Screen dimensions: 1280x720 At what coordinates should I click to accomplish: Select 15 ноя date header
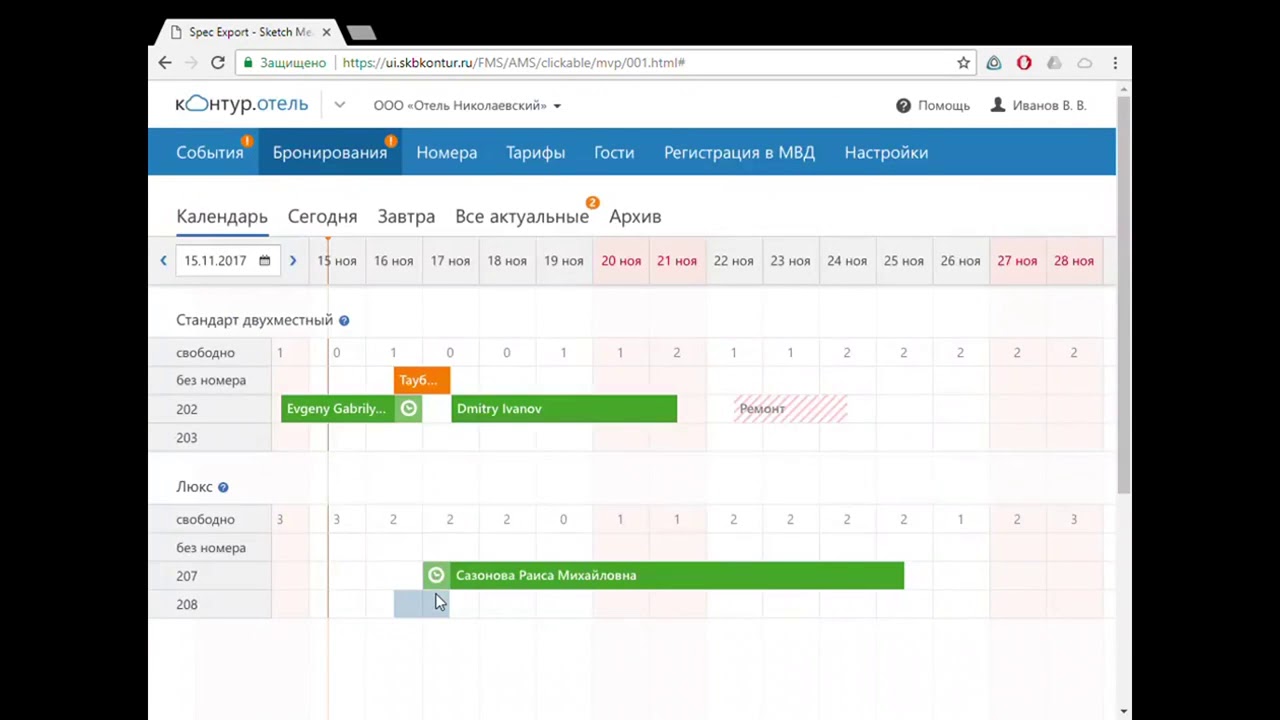(337, 261)
